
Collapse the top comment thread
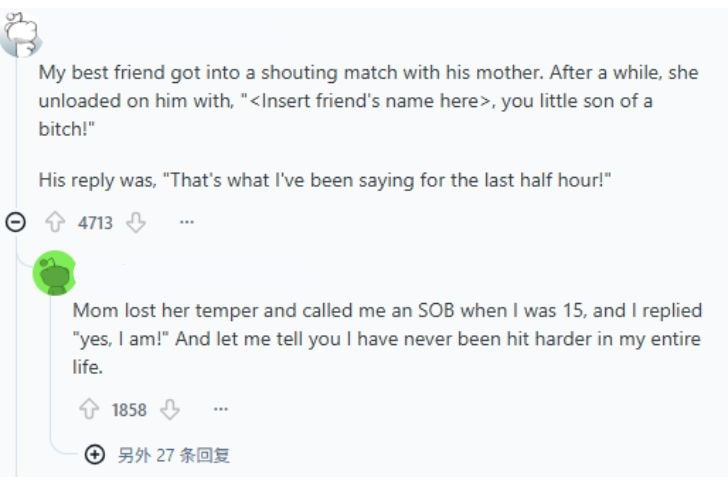(x=16, y=222)
